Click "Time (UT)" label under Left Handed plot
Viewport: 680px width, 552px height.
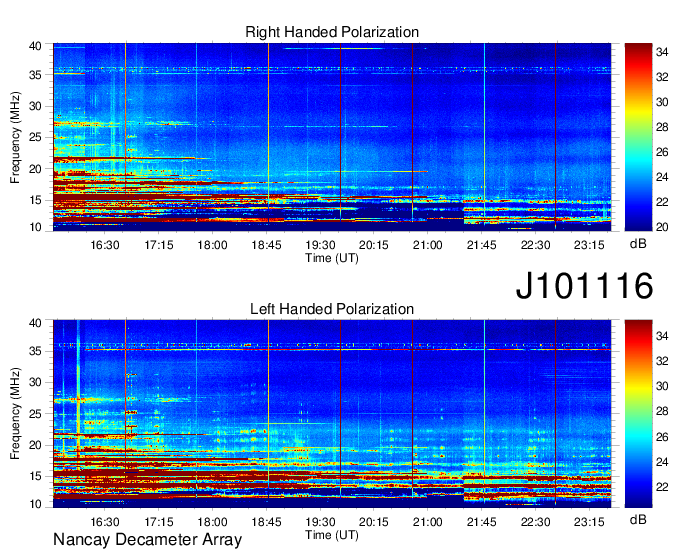tap(332, 535)
